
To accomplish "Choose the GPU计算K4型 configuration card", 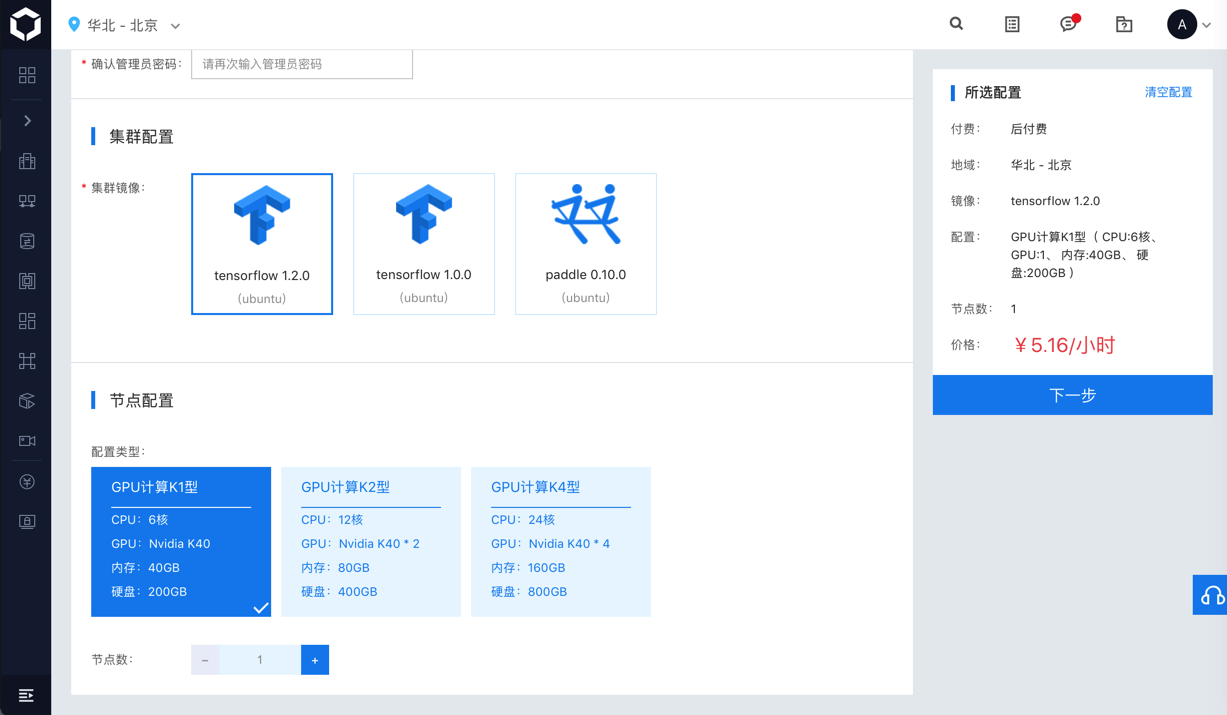I will pyautogui.click(x=561, y=542).
